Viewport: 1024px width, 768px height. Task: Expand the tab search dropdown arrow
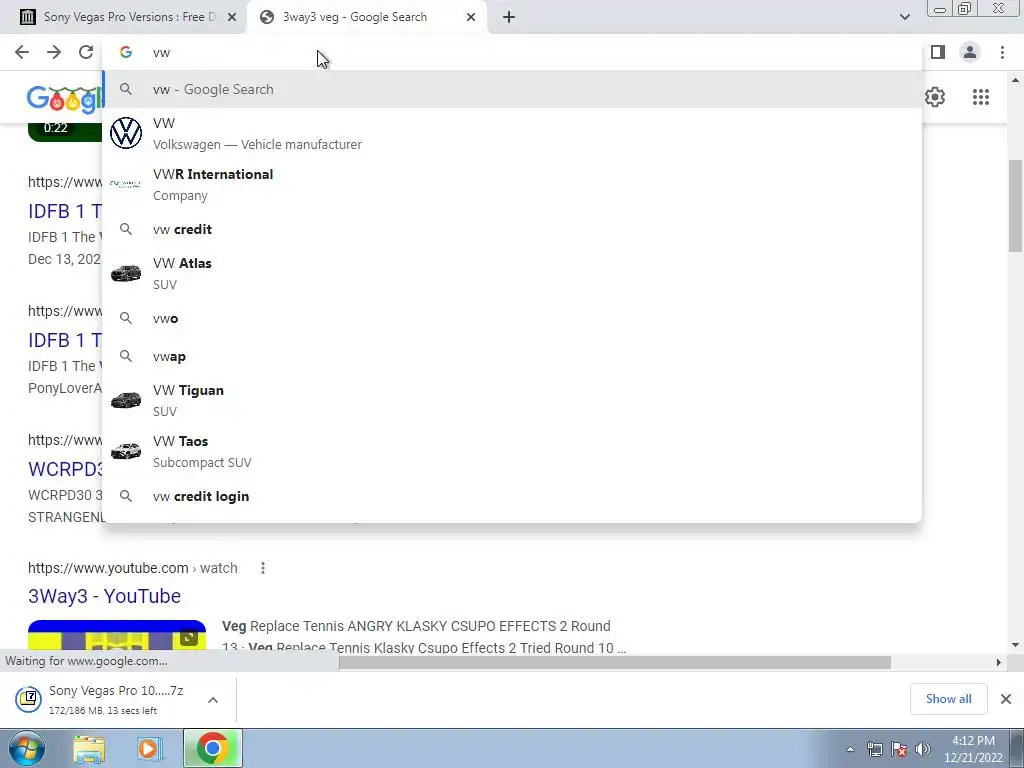click(904, 17)
